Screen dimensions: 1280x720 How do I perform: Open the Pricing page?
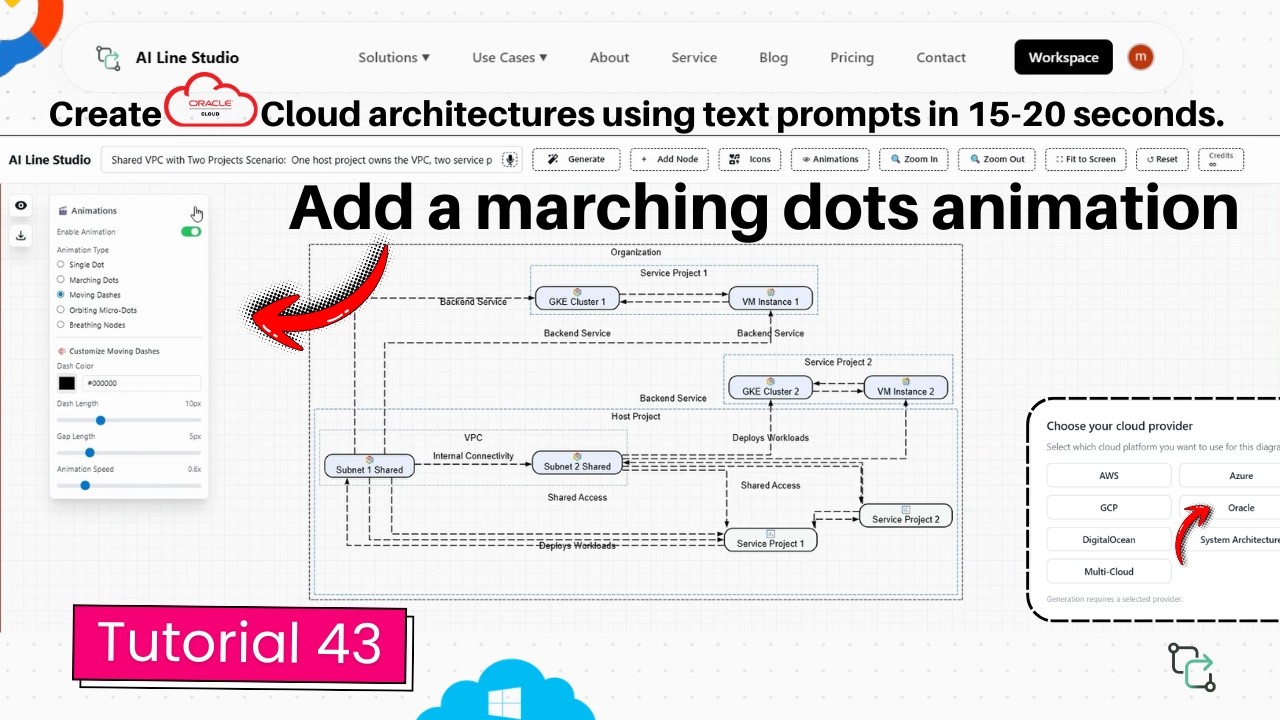[x=852, y=58]
